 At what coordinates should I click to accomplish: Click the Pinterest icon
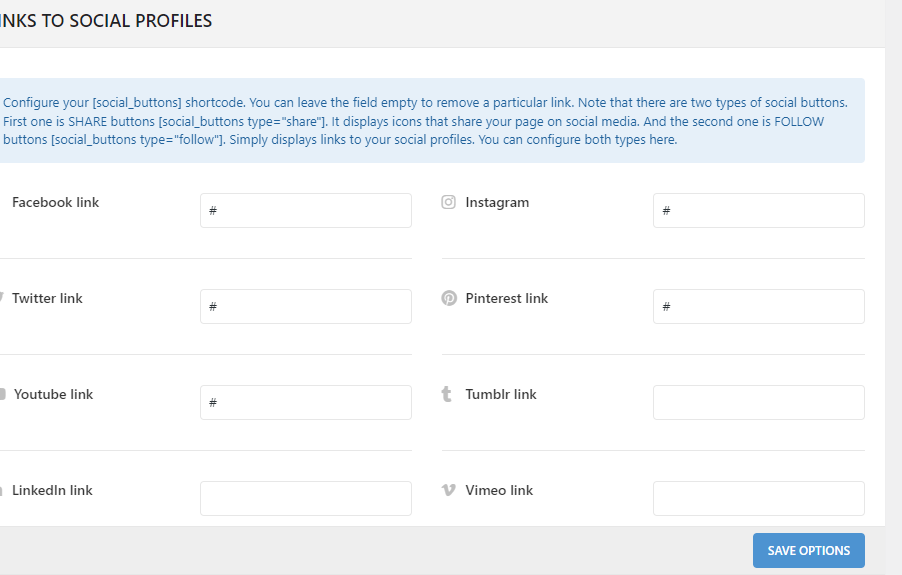[x=449, y=298]
